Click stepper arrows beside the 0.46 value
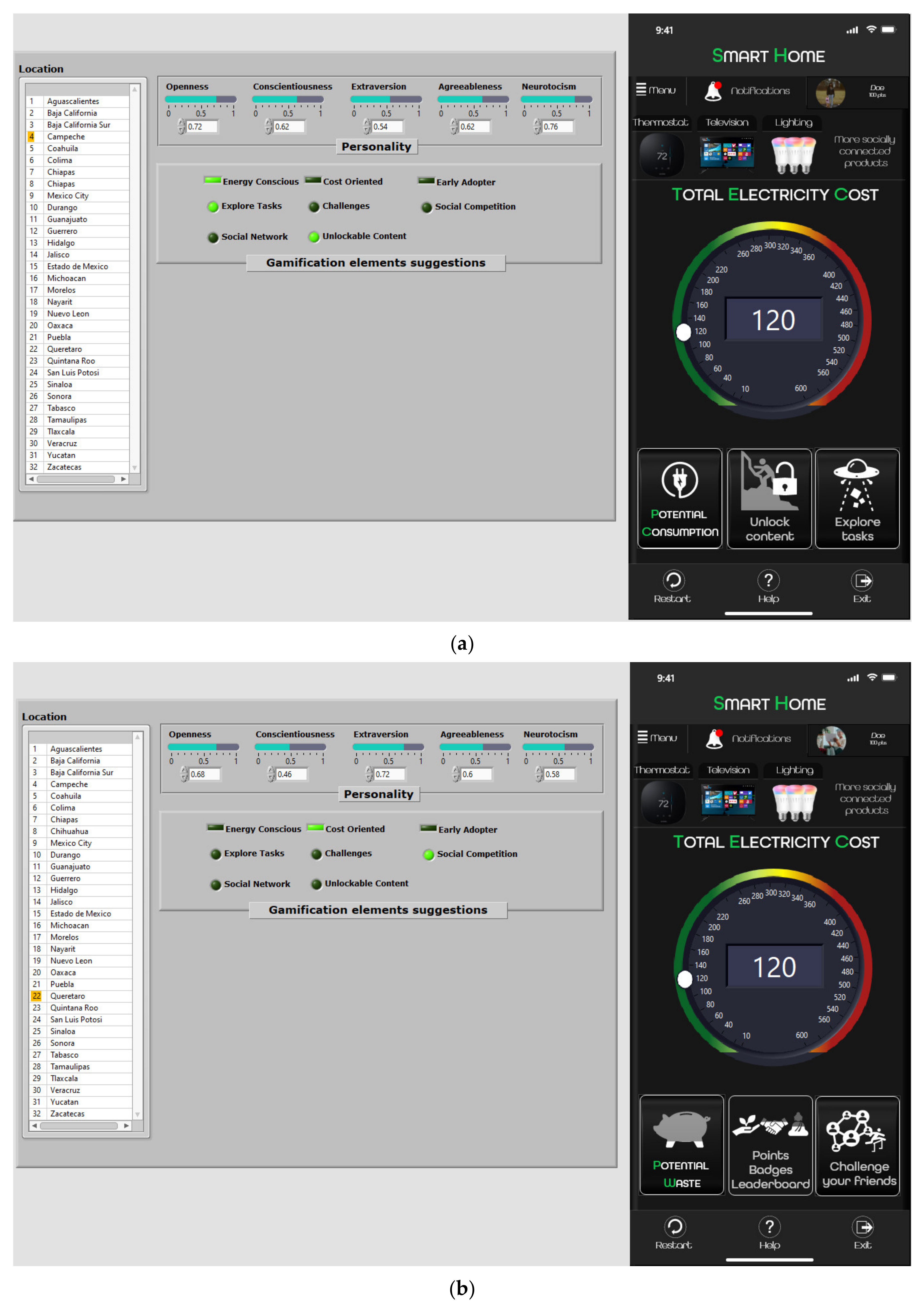 point(271,774)
